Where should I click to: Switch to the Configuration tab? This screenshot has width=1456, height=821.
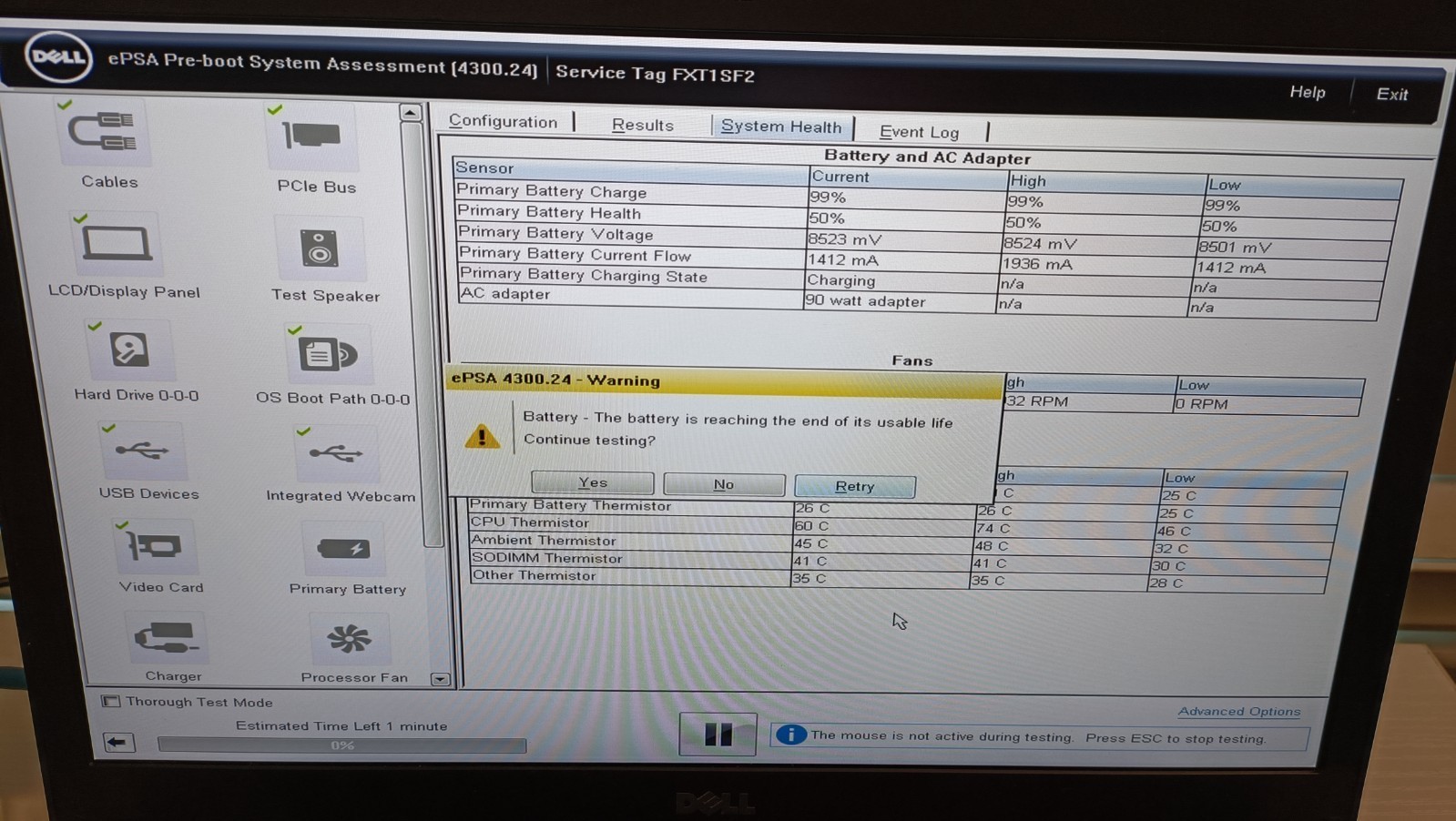(x=504, y=121)
